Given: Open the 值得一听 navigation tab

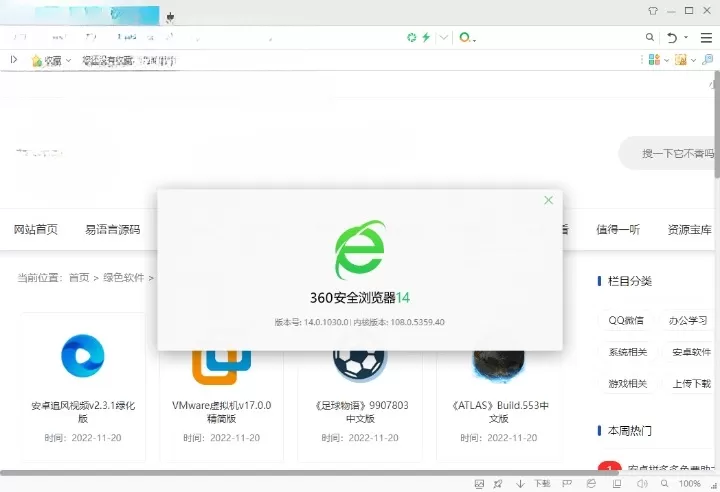Looking at the screenshot, I should pos(618,229).
